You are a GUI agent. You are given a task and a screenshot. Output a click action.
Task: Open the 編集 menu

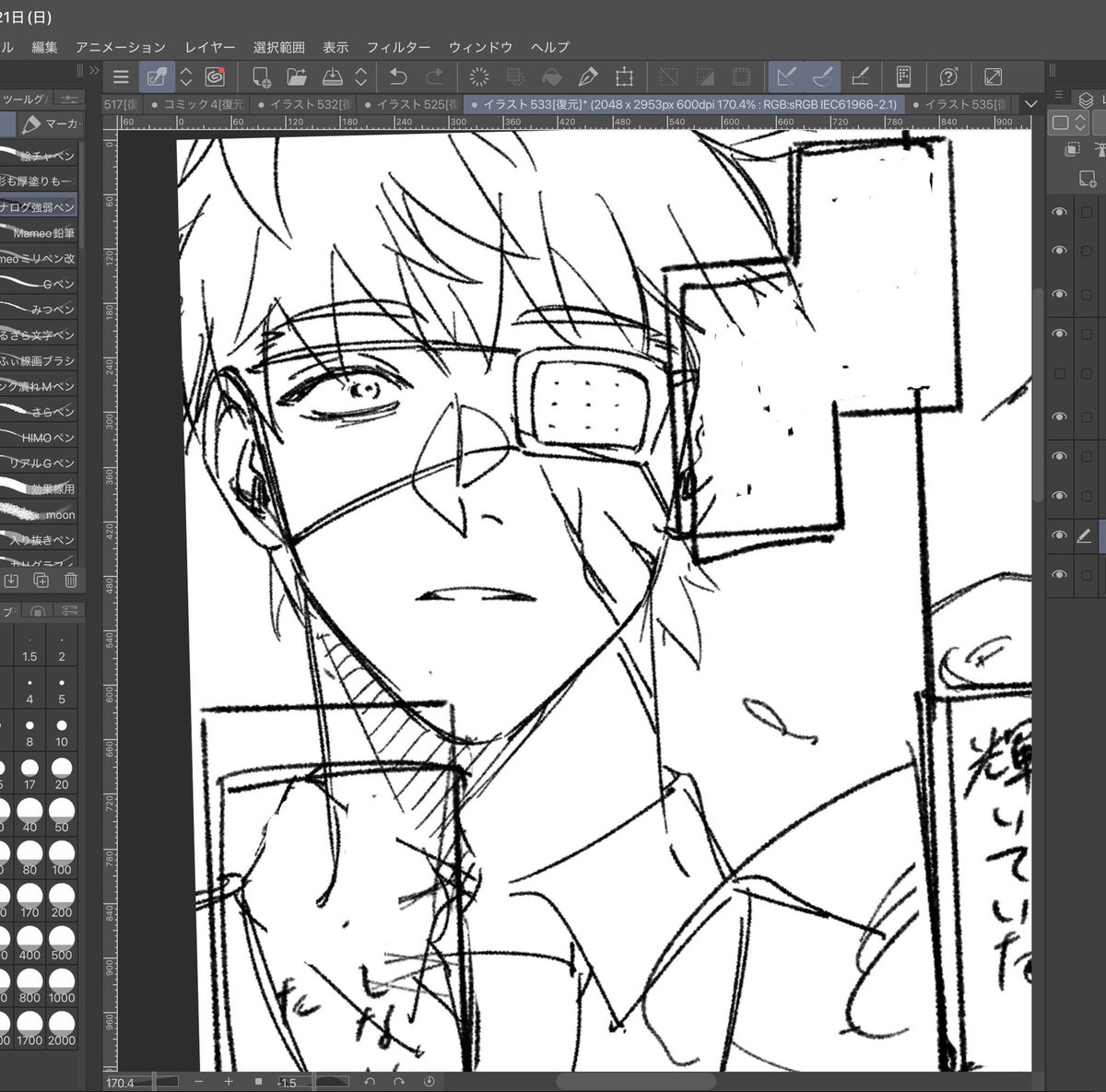[44, 47]
